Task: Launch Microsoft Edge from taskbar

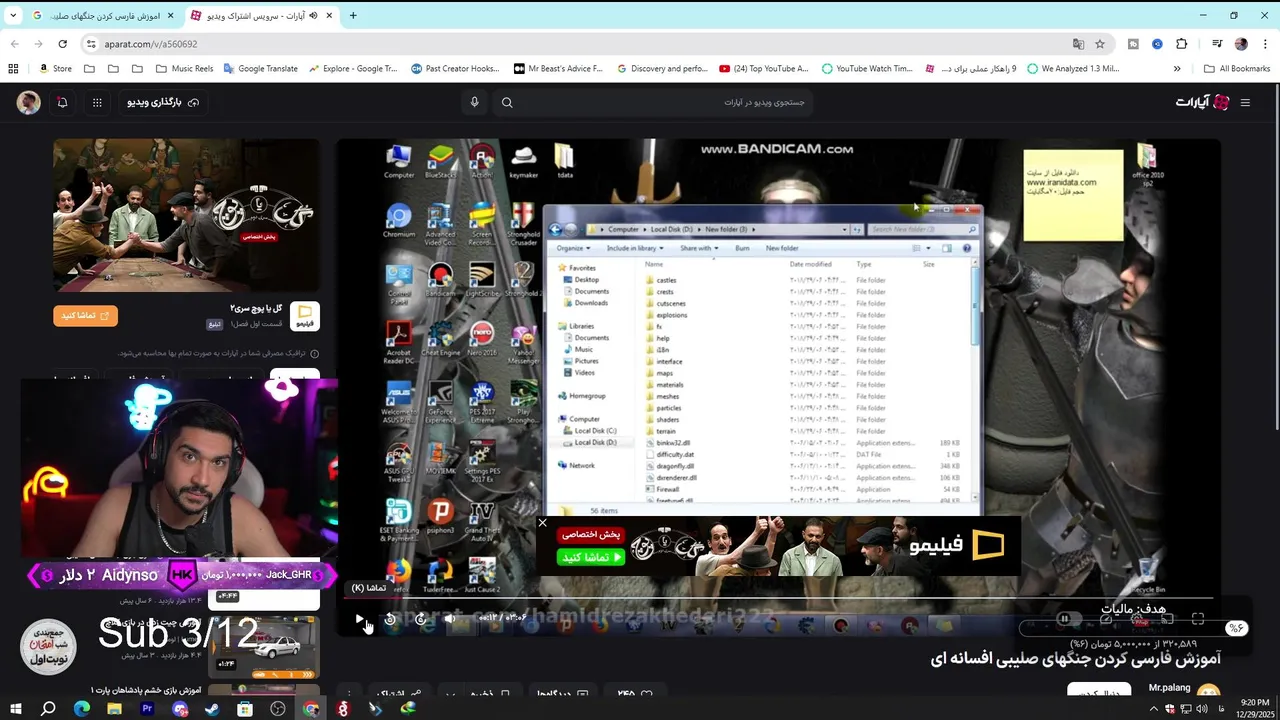Action: tap(82, 708)
